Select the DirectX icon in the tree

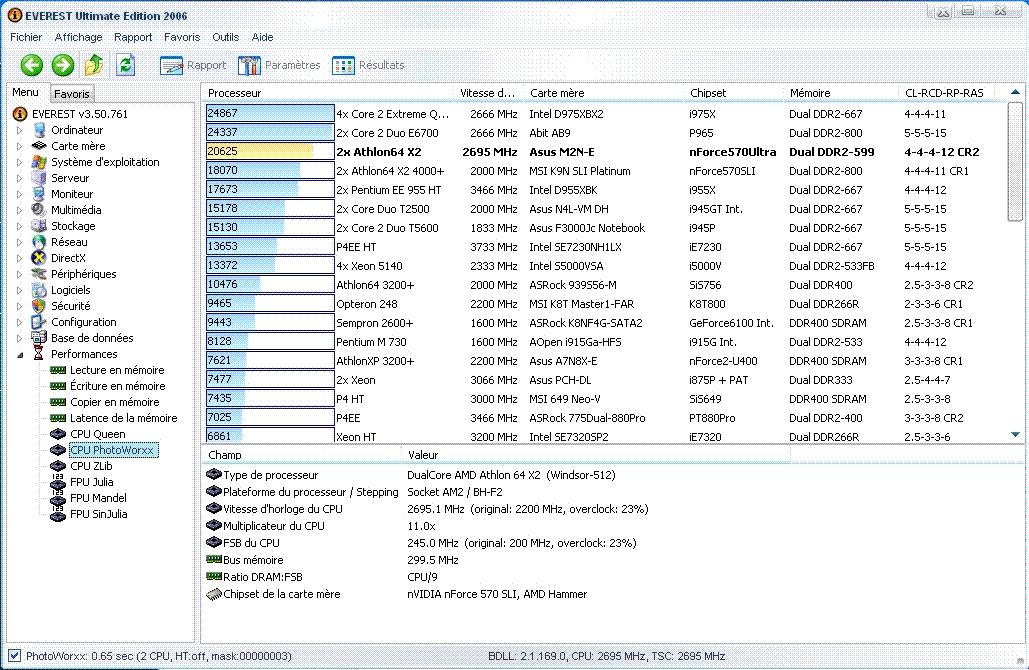tap(39, 258)
